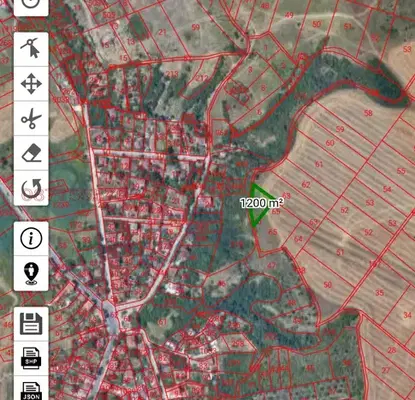Select parcel 58 in the field
The height and width of the screenshot is (400, 415).
pyautogui.click(x=368, y=113)
